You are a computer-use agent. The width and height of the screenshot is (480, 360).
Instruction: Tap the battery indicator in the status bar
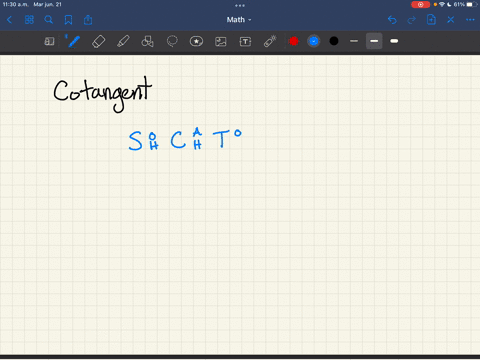coord(472,5)
